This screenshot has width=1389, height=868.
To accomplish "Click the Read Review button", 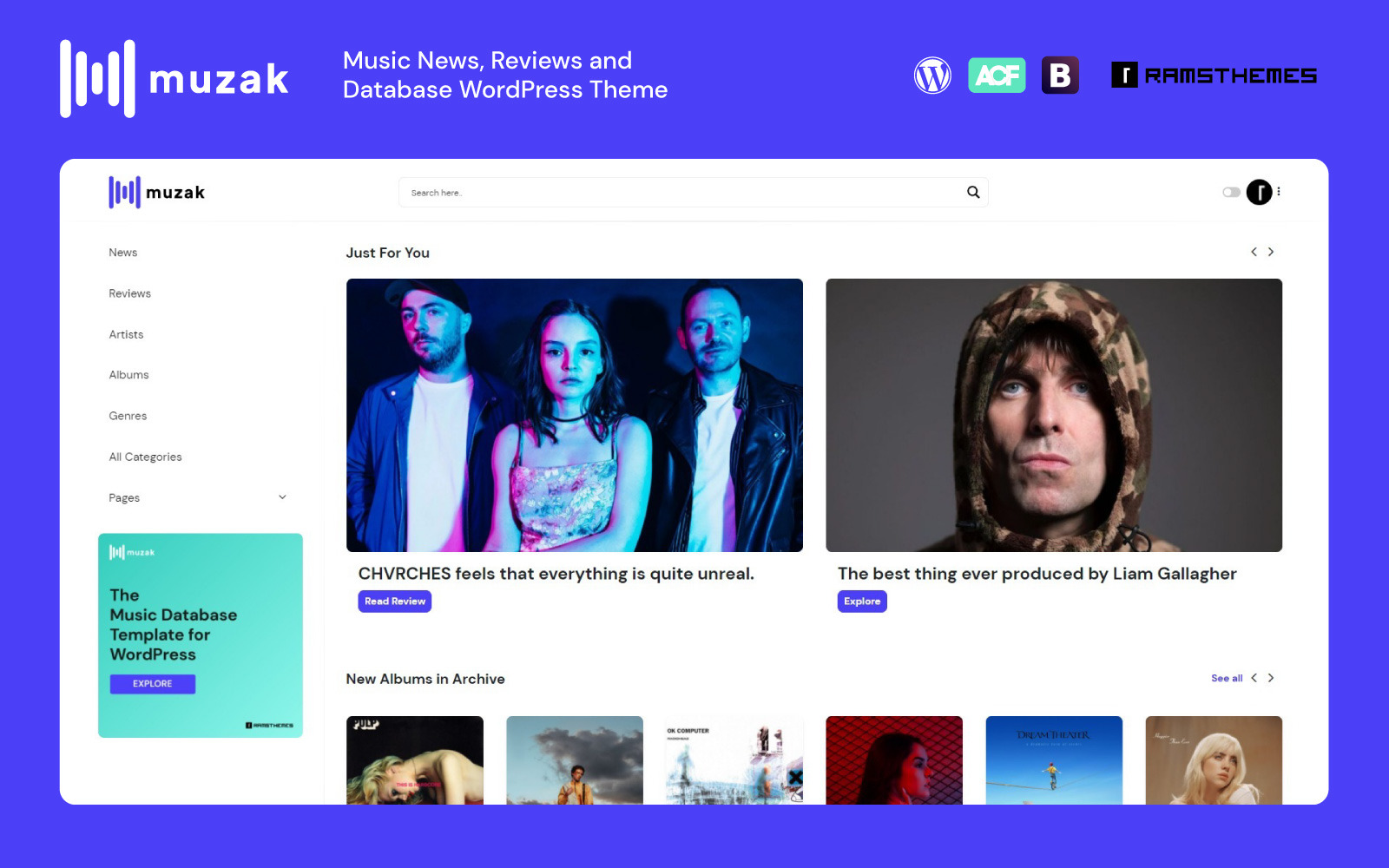I will pos(394,601).
